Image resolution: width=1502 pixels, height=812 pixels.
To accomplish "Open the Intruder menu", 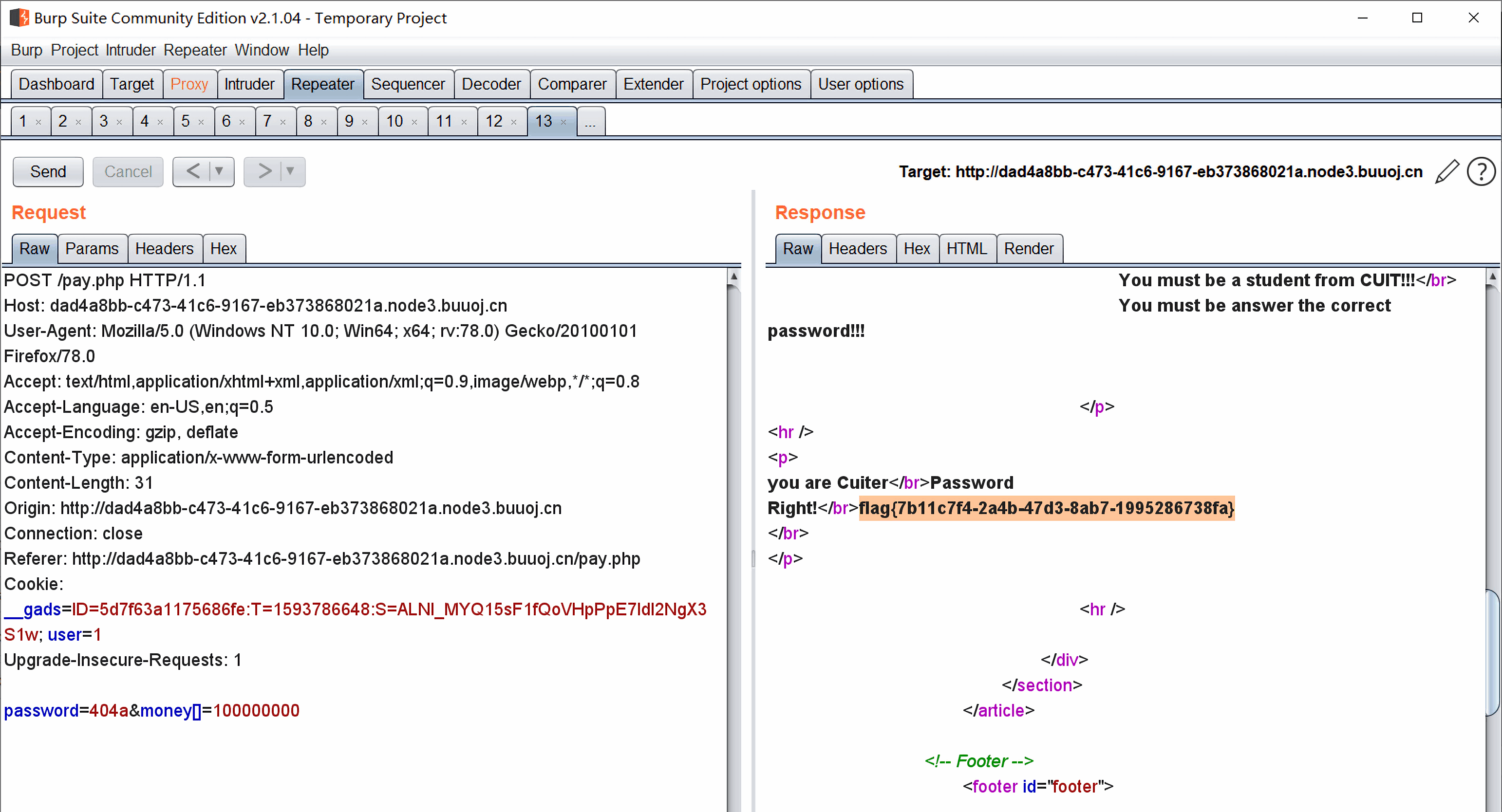I will point(131,50).
